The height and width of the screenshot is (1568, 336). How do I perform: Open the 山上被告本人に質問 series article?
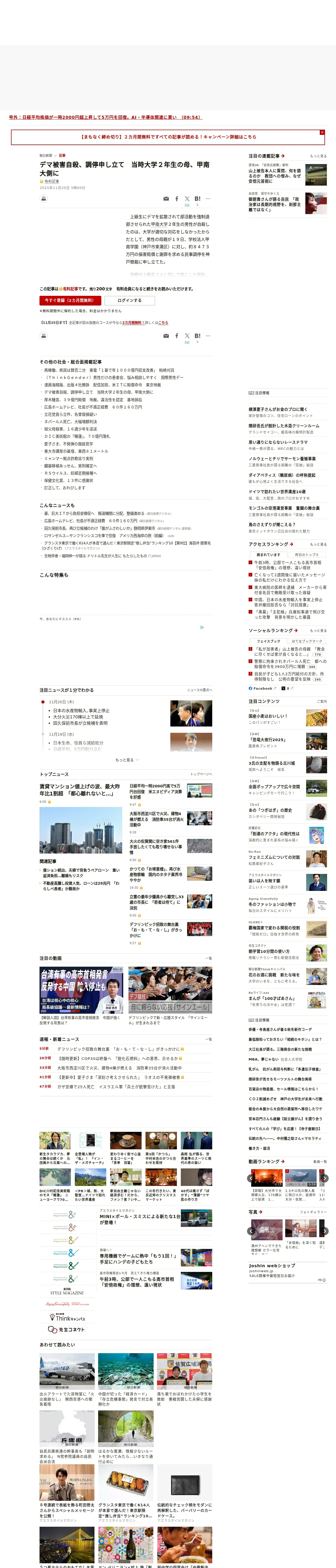point(275,176)
